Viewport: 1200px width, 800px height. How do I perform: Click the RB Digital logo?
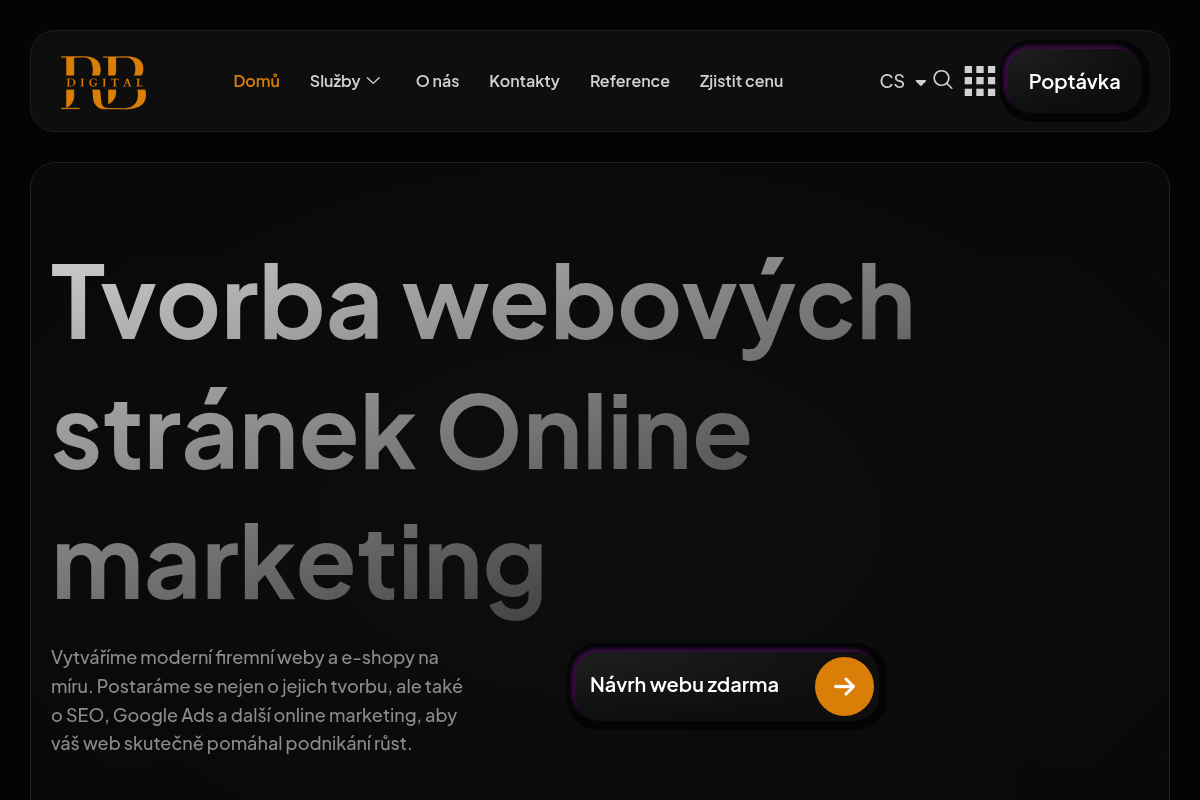(x=104, y=81)
